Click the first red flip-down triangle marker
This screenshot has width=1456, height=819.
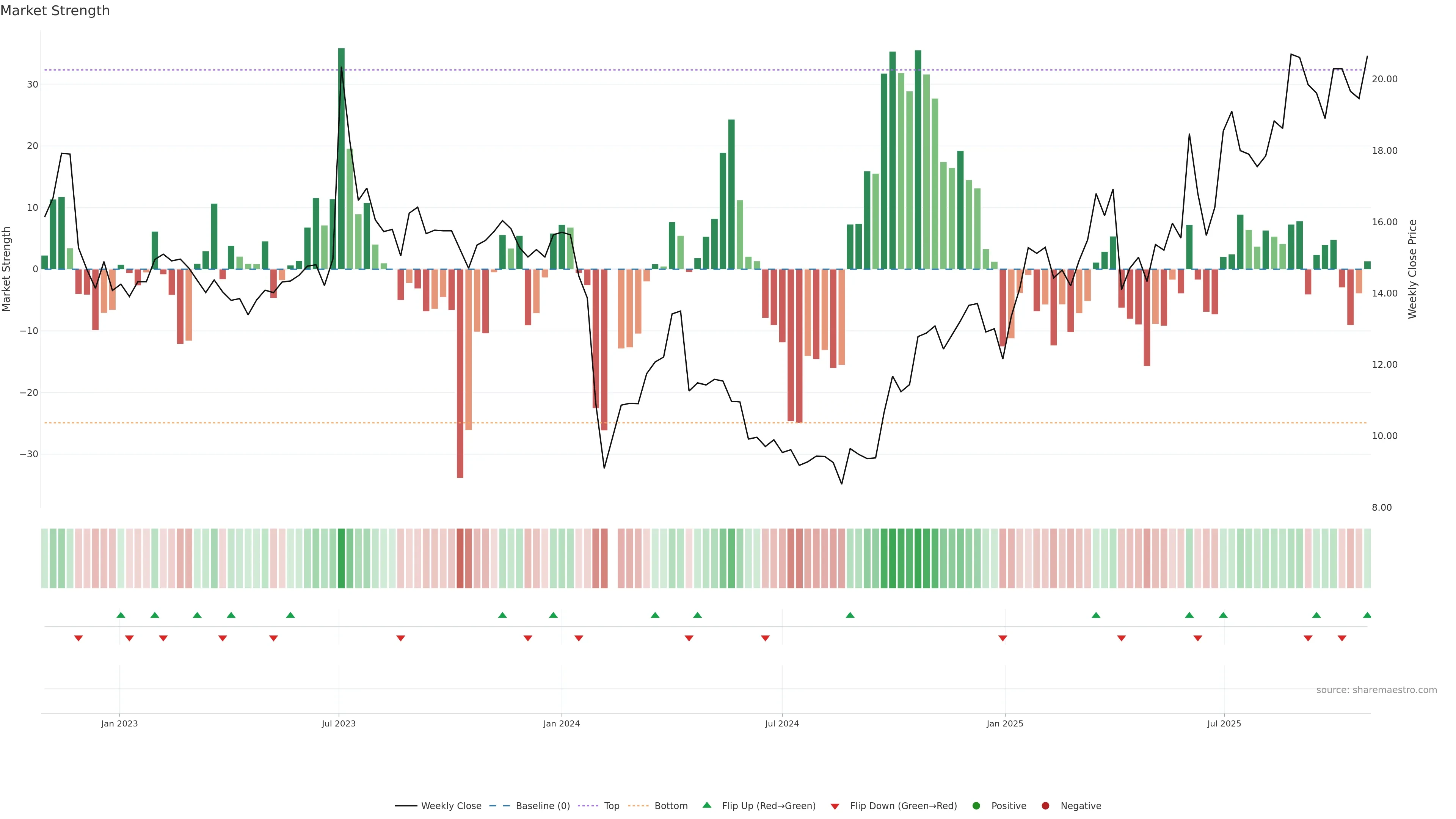coord(78,638)
